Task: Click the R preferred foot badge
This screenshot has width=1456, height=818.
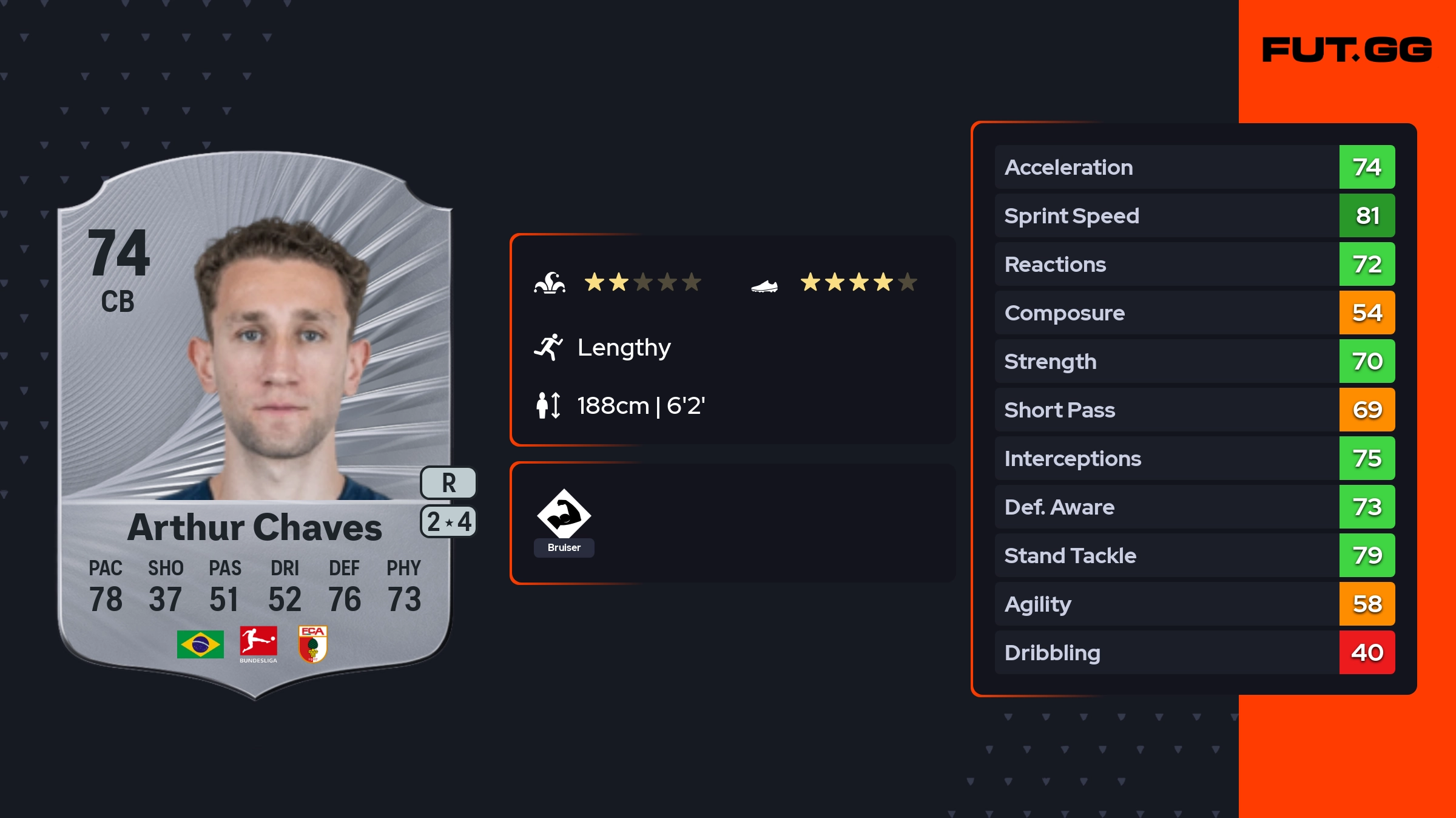Action: tap(448, 483)
